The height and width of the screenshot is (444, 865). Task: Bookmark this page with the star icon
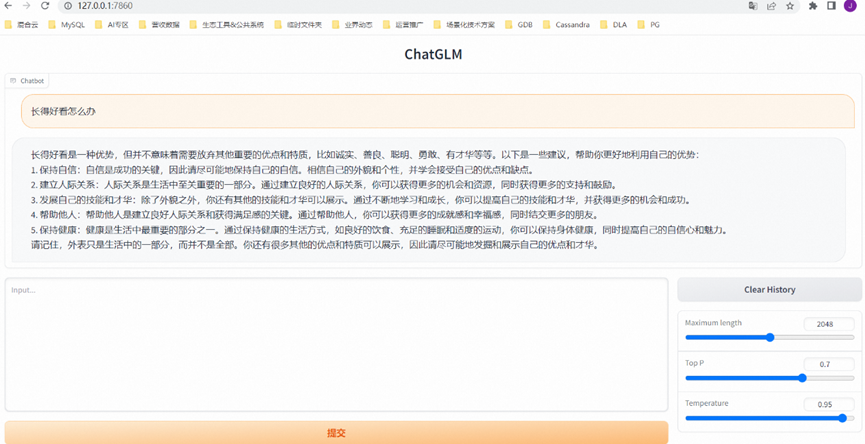[x=790, y=6]
